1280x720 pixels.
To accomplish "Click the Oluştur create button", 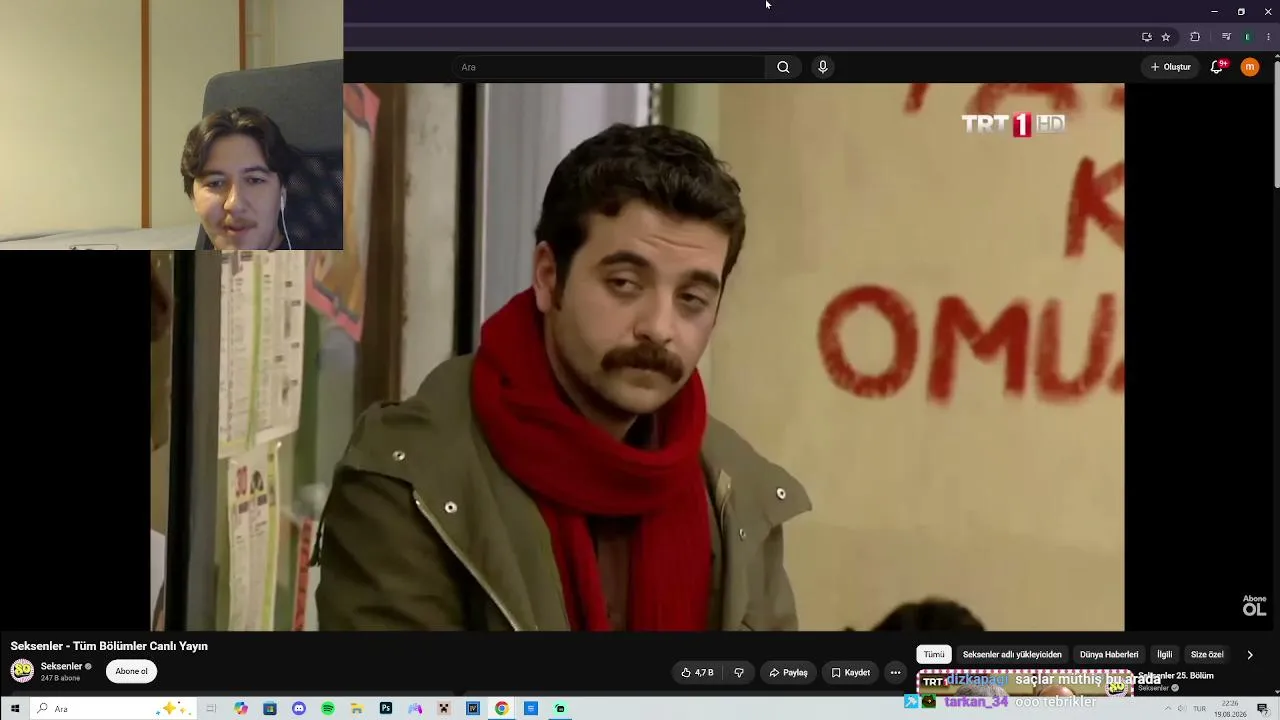I will point(1171,67).
